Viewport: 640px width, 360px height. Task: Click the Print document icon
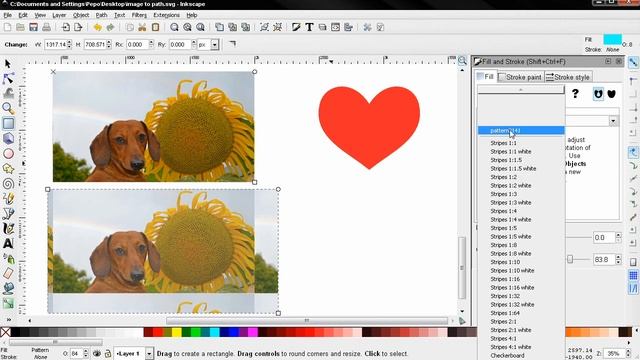(47, 27)
